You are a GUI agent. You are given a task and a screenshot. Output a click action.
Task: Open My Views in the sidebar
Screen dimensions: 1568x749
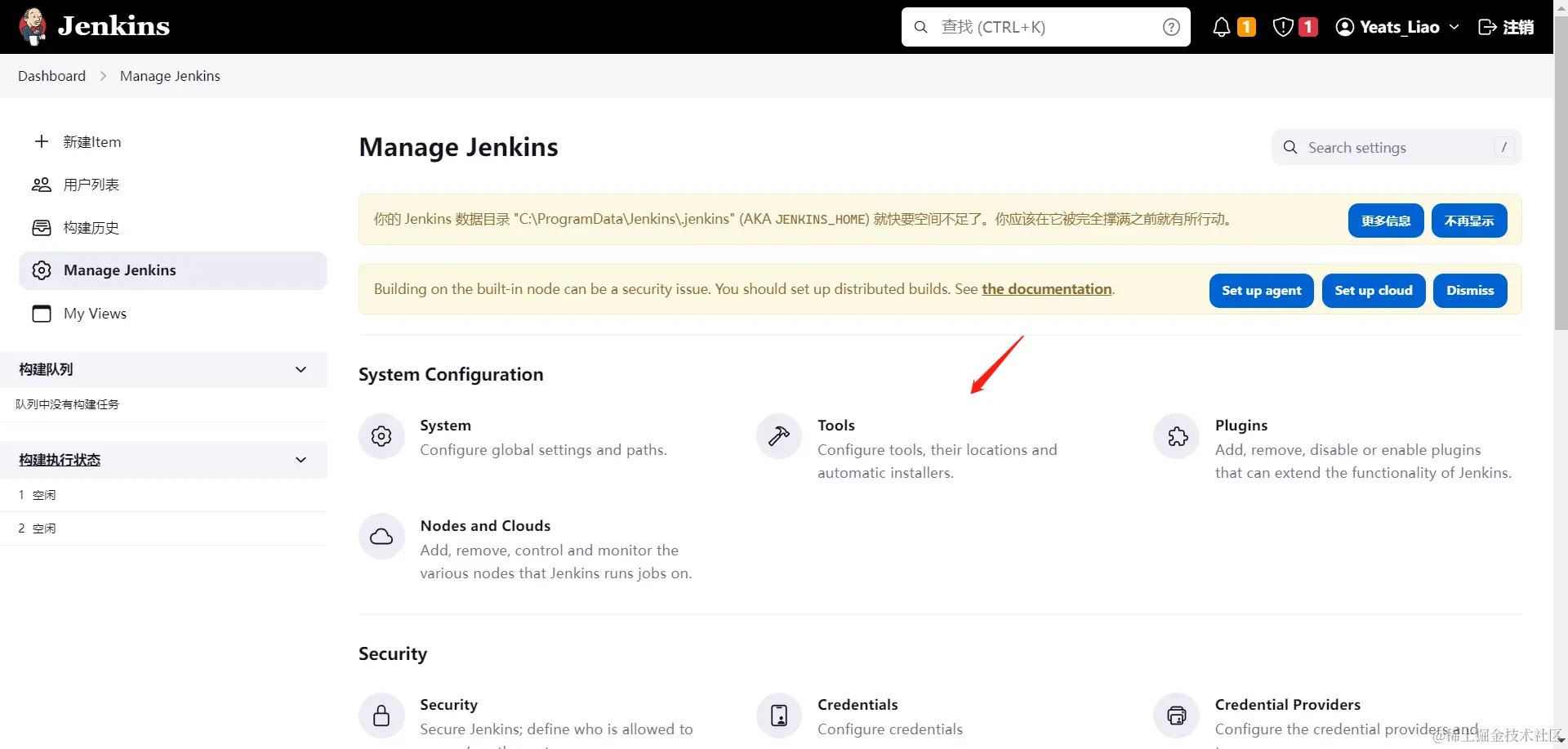click(173, 314)
